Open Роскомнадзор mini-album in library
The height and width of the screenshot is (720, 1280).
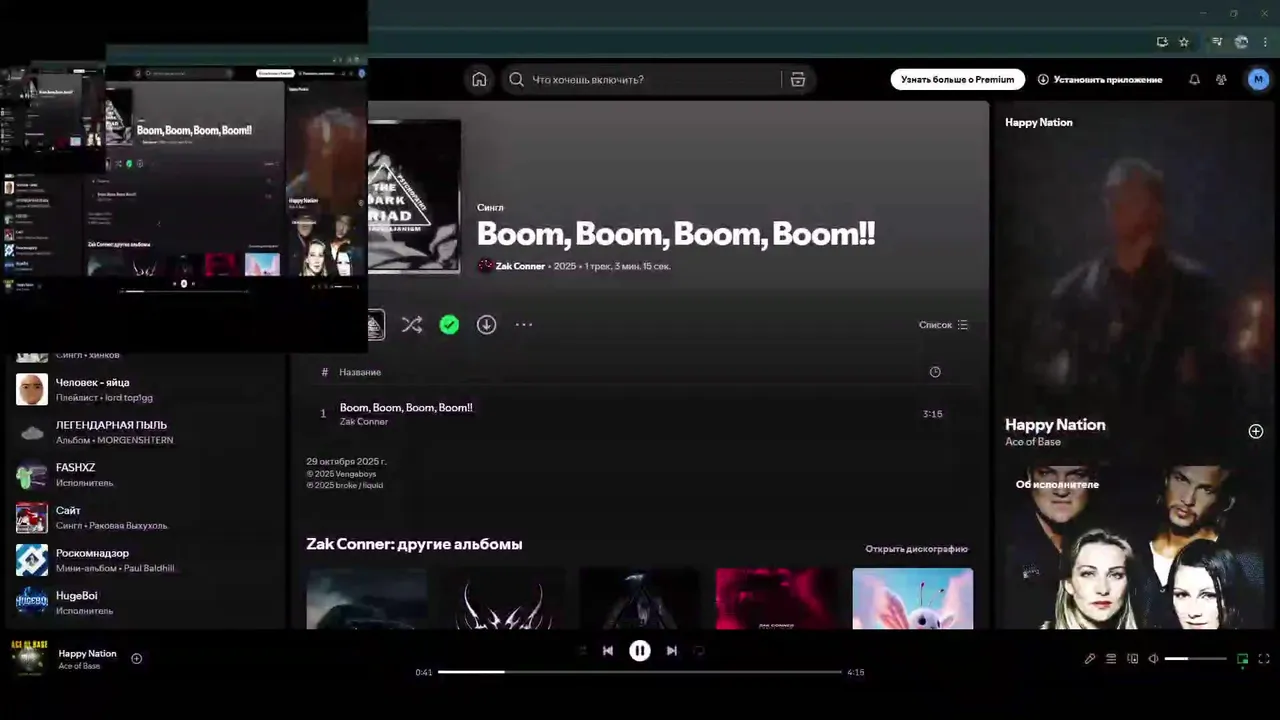point(145,560)
